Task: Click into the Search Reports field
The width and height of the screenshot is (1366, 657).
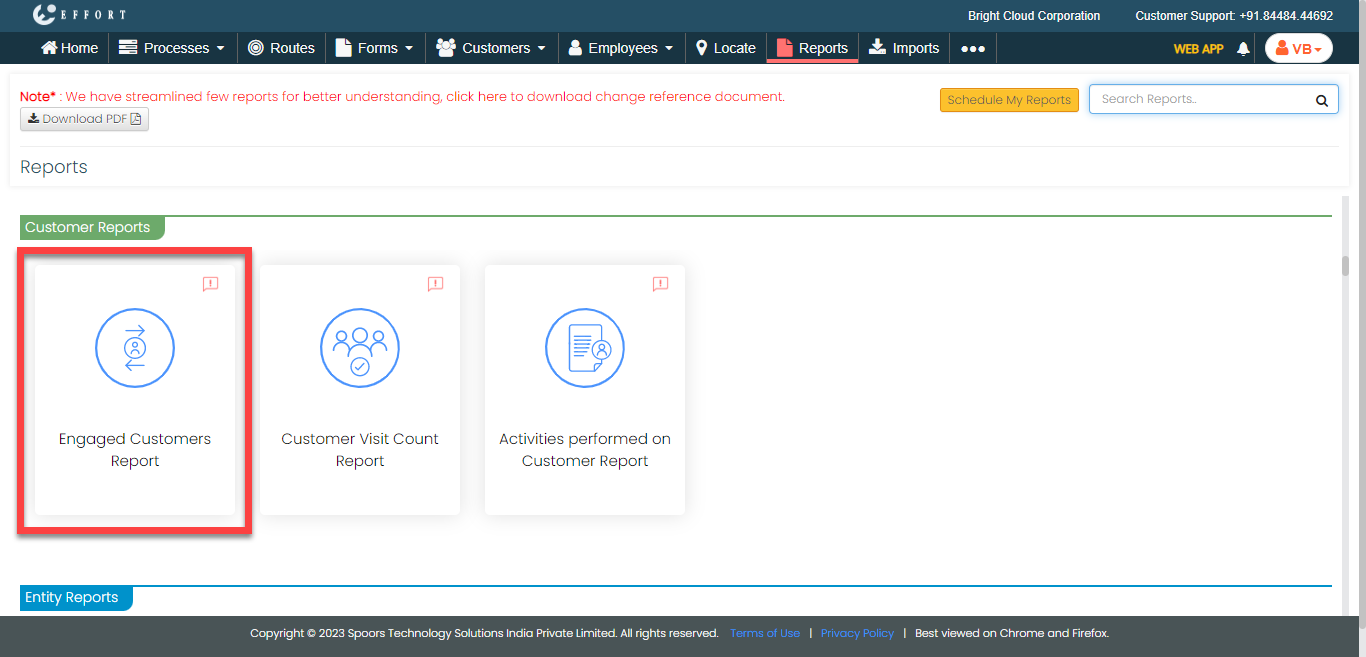Action: pos(1200,100)
